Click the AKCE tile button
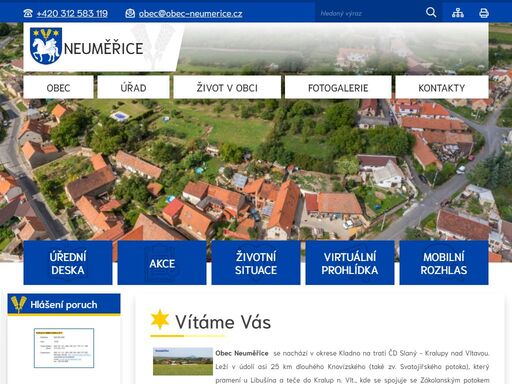512x384 pixels. click(x=162, y=263)
